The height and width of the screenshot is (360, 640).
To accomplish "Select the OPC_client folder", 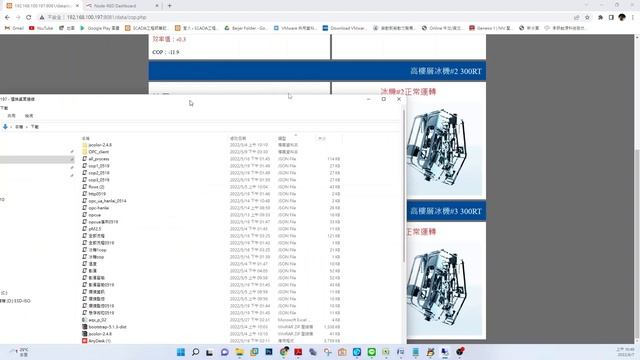I will 99,152.
